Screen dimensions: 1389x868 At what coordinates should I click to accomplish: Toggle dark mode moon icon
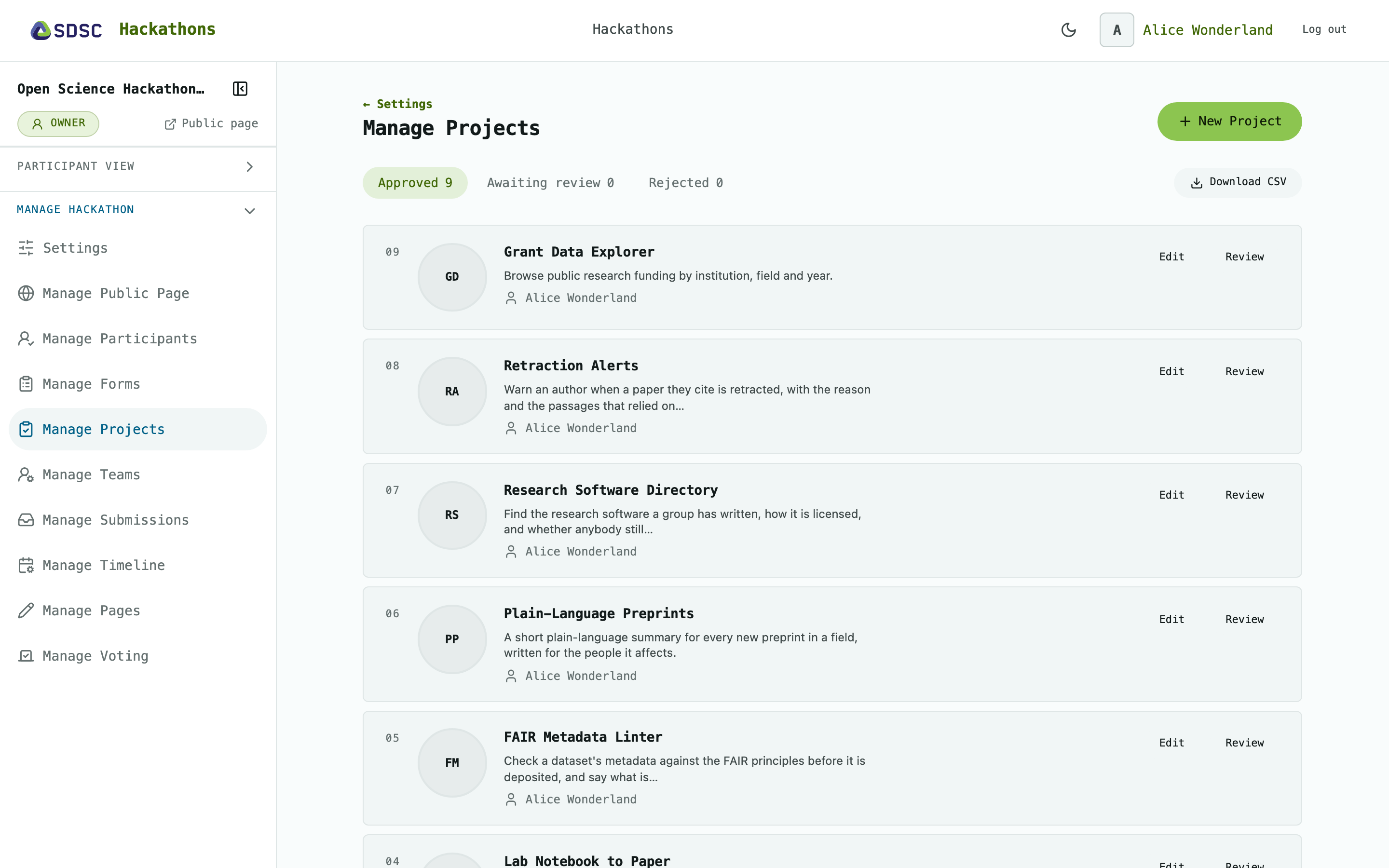coord(1068,30)
